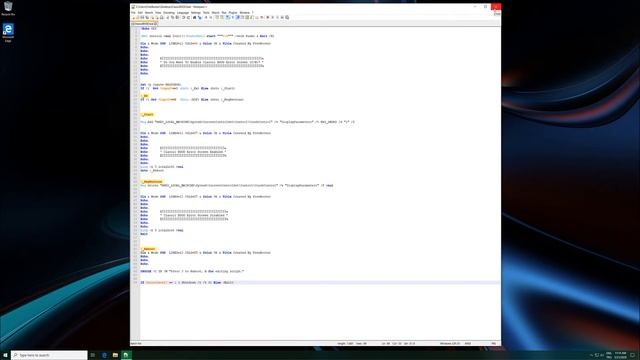Open the Windows Start menu
The width and height of the screenshot is (640, 360).
tap(5, 355)
